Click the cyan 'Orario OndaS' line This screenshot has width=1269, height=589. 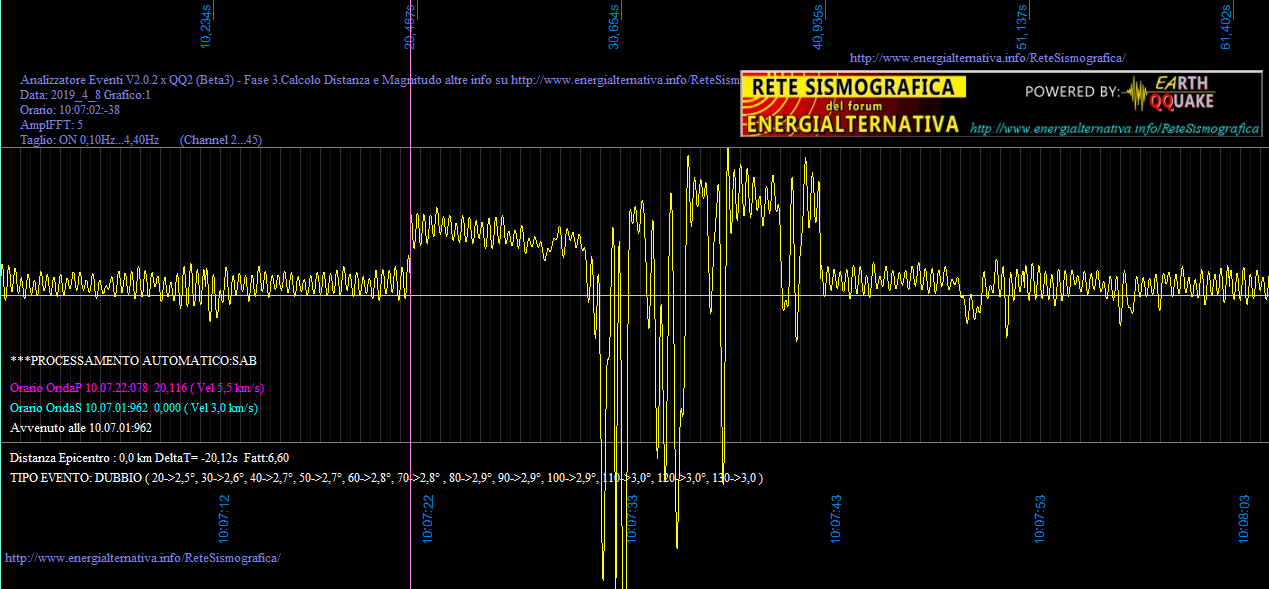click(x=134, y=407)
